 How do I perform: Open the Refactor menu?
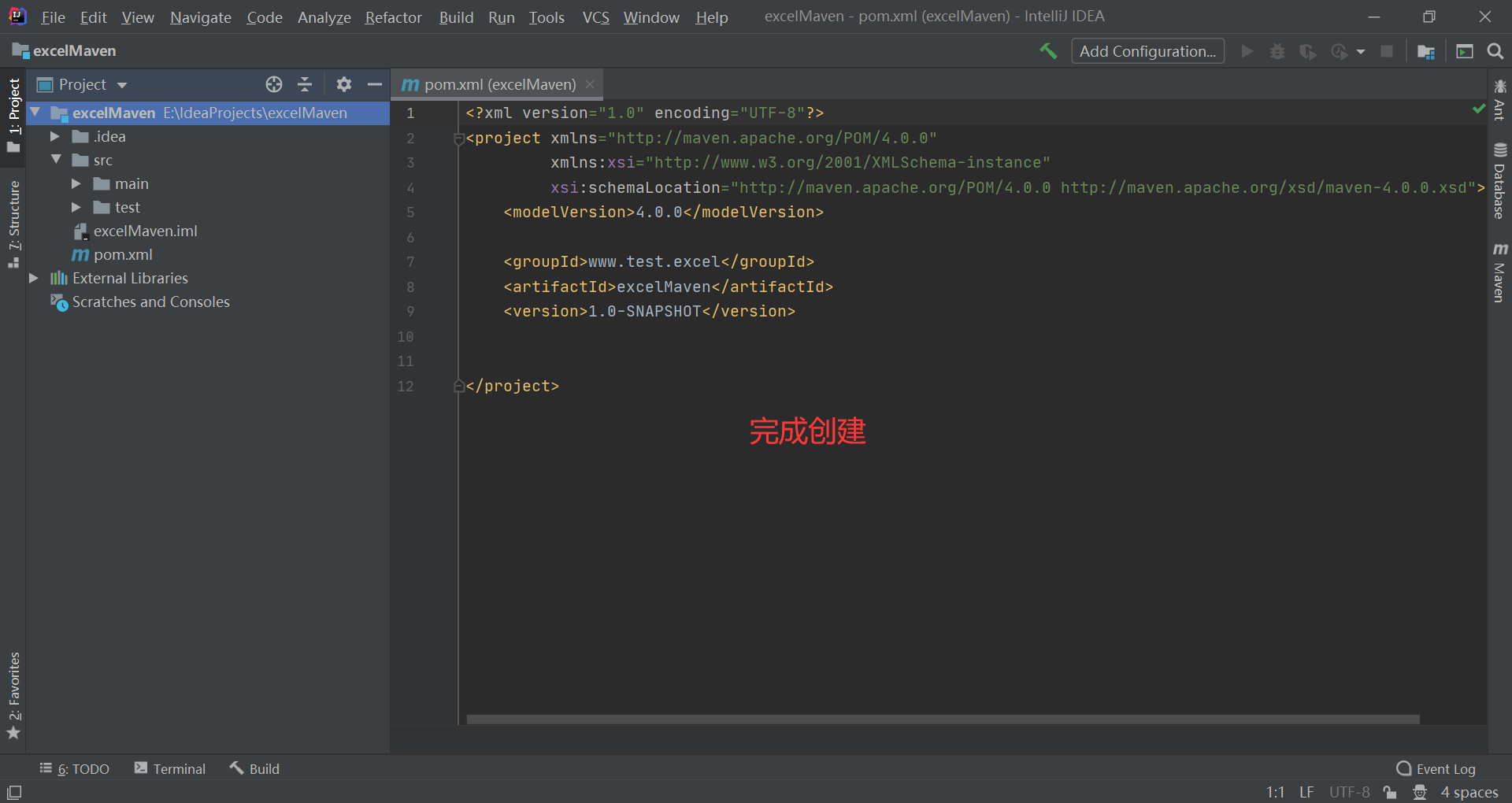click(393, 17)
